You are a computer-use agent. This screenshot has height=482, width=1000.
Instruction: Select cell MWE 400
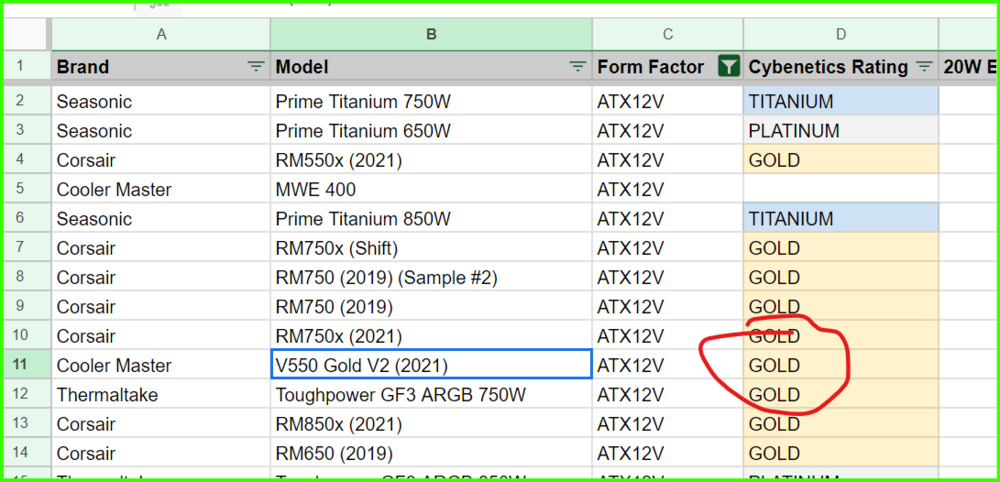pyautogui.click(x=431, y=189)
